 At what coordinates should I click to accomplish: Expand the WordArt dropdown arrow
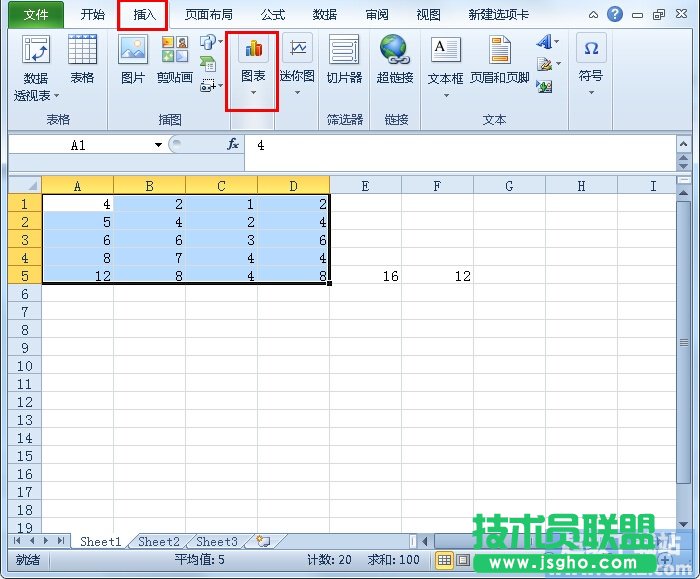tap(557, 42)
